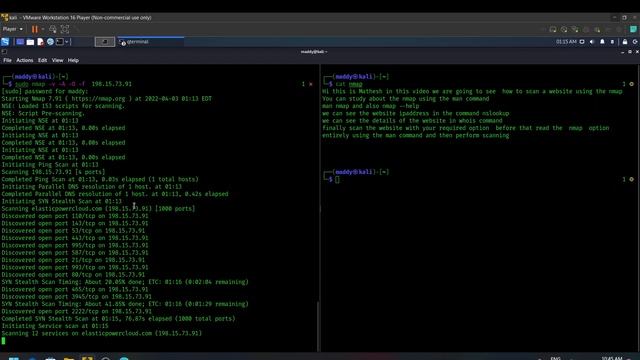Mute or adjust volume via speaker icon
Viewport: 640px width, 360px height.
pyautogui.click(x=592, y=42)
